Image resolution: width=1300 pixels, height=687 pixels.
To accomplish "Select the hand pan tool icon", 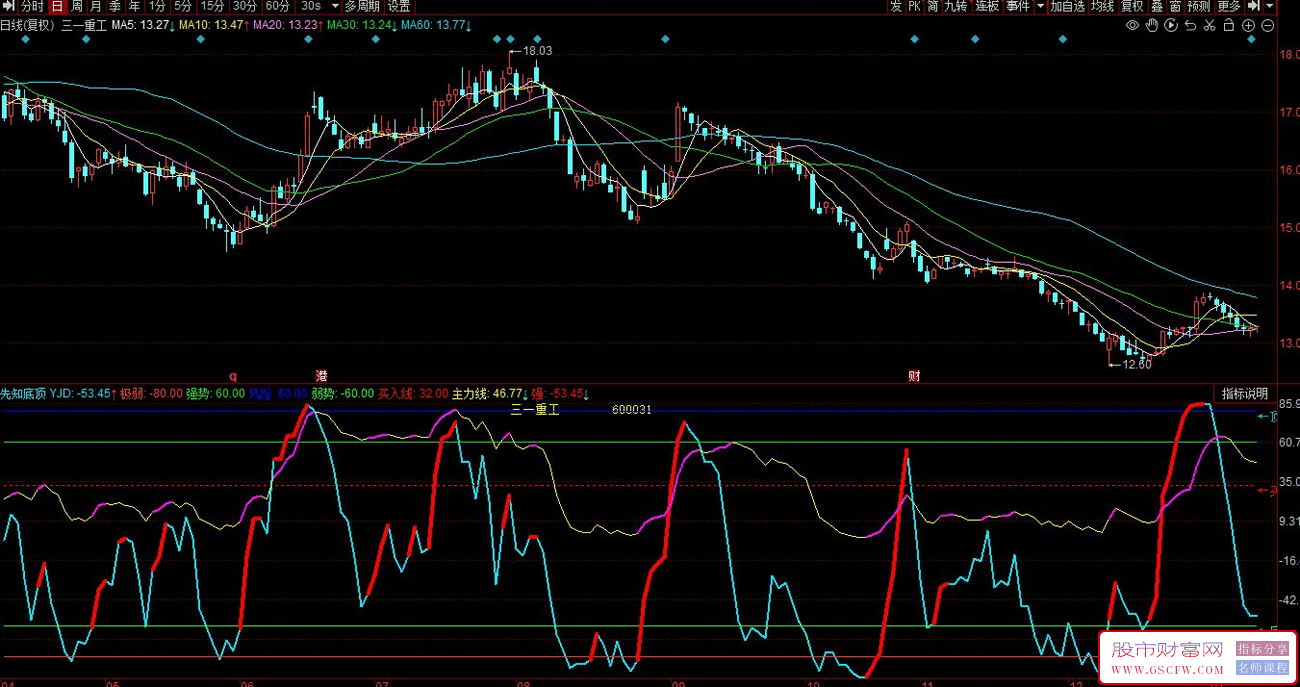I will pos(1152,25).
